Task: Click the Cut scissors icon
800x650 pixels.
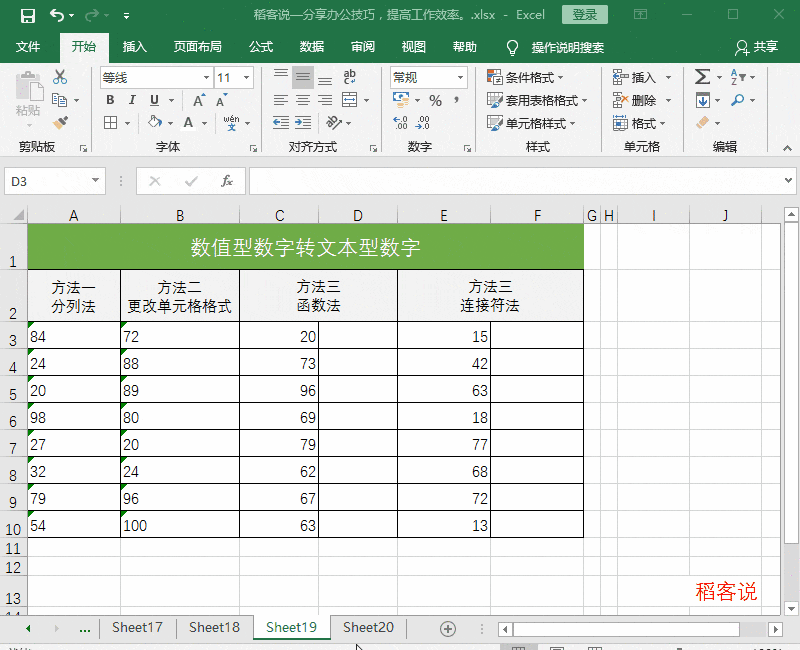Action: coord(60,77)
